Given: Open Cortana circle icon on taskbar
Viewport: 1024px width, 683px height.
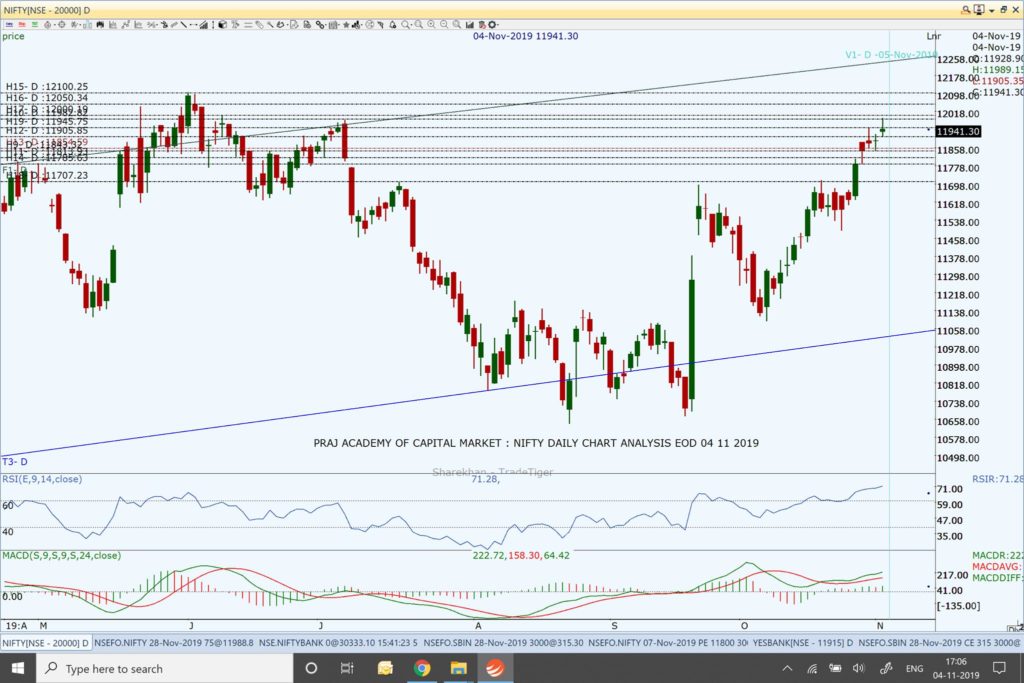Looking at the screenshot, I should tap(312, 668).
